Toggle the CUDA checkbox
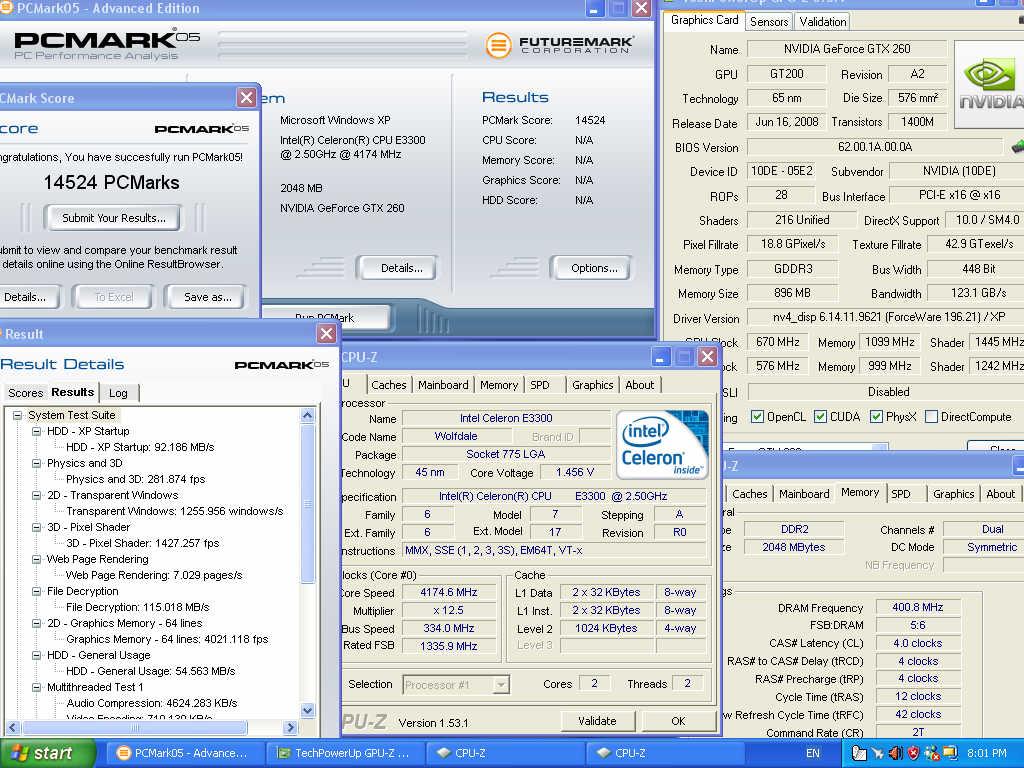 tap(820, 417)
